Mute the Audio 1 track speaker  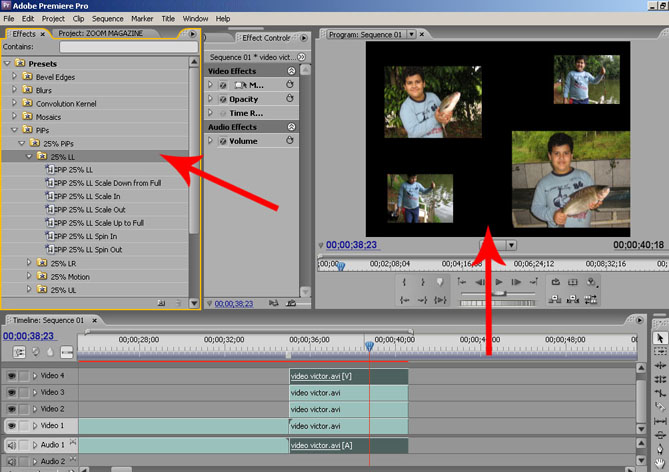(10, 444)
